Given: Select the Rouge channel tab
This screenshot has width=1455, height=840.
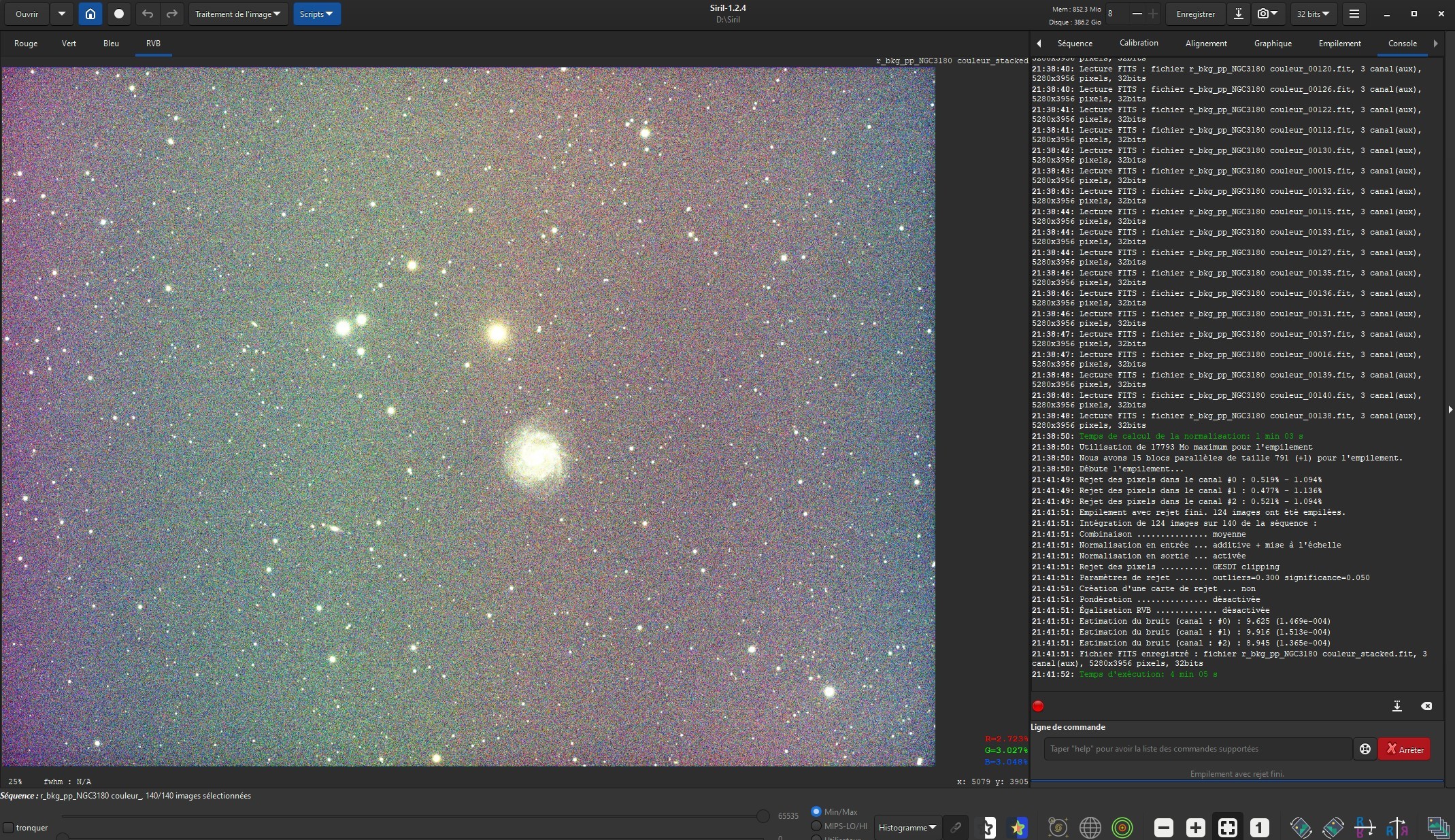Looking at the screenshot, I should click(26, 43).
